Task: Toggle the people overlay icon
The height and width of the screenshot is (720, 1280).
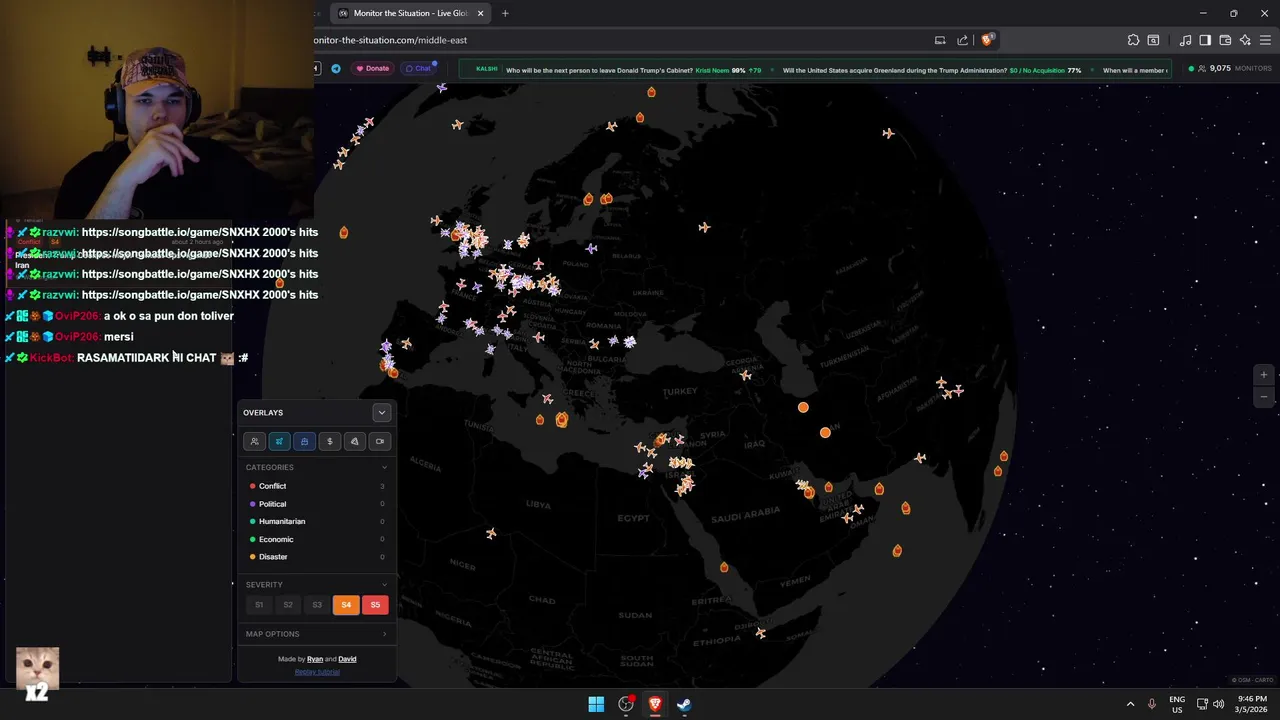Action: point(254,441)
